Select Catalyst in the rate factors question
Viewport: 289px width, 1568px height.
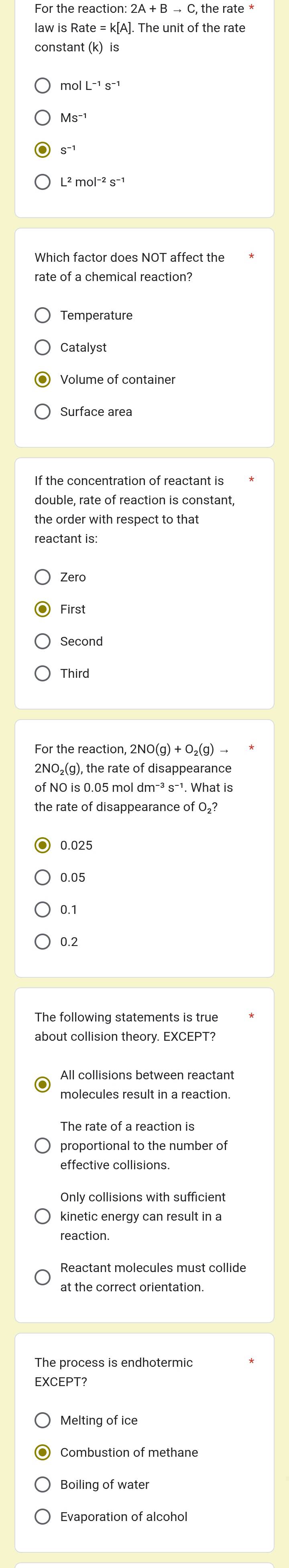pyautogui.click(x=43, y=347)
